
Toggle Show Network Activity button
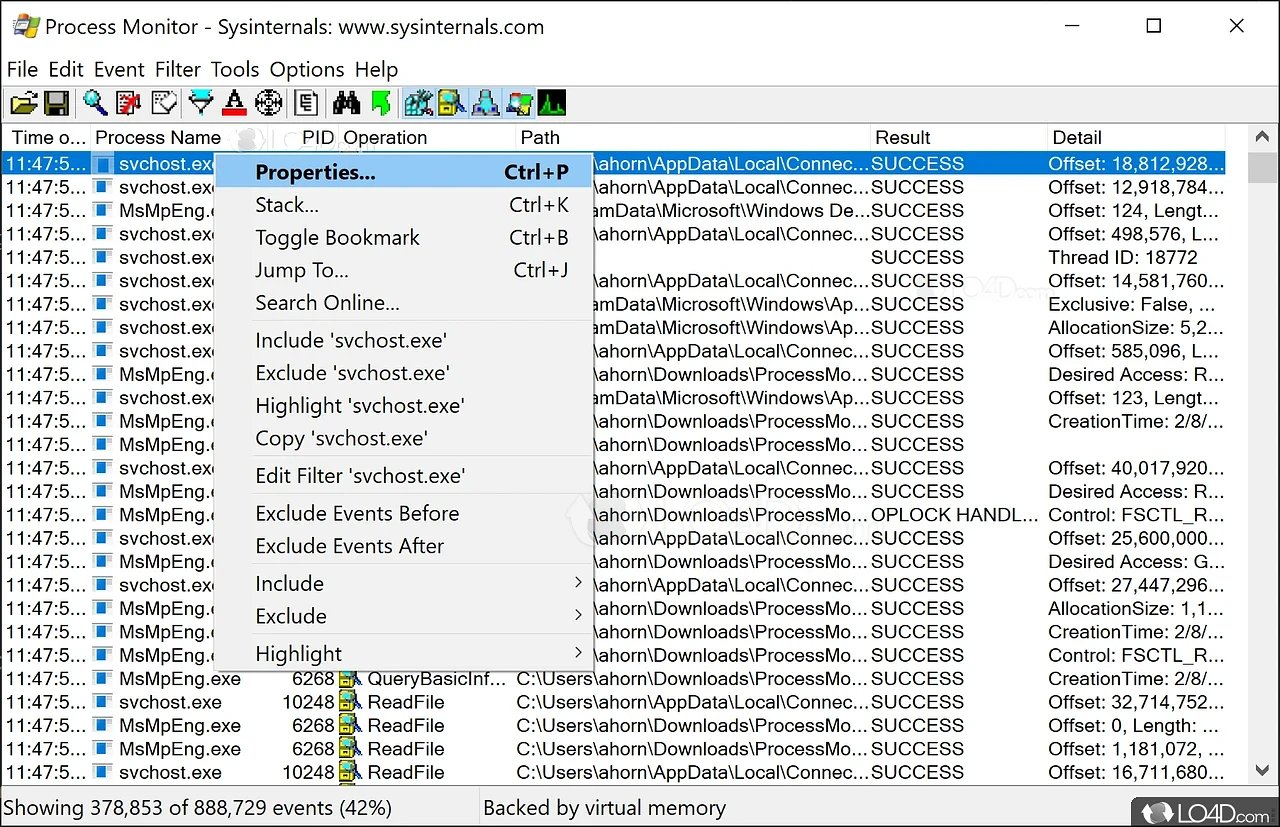(485, 102)
